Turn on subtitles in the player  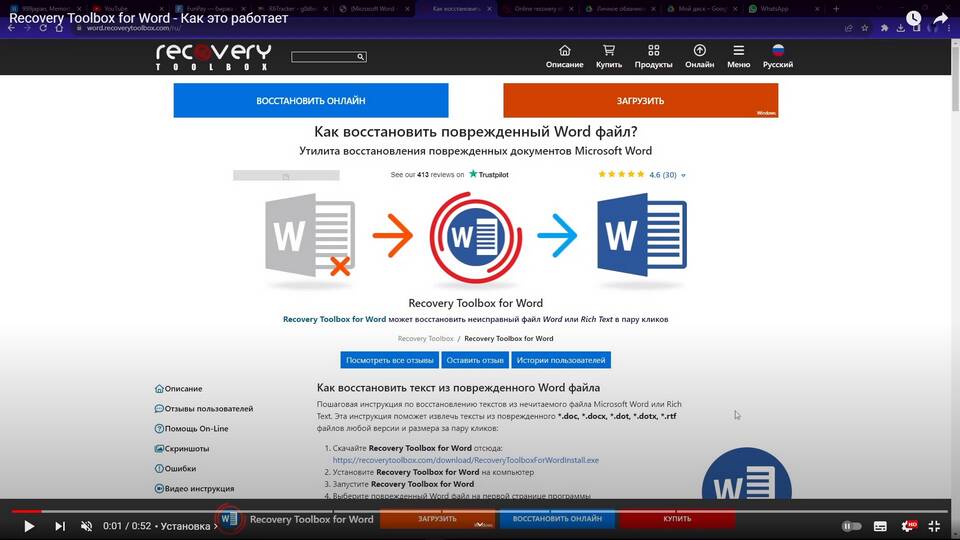click(880, 526)
